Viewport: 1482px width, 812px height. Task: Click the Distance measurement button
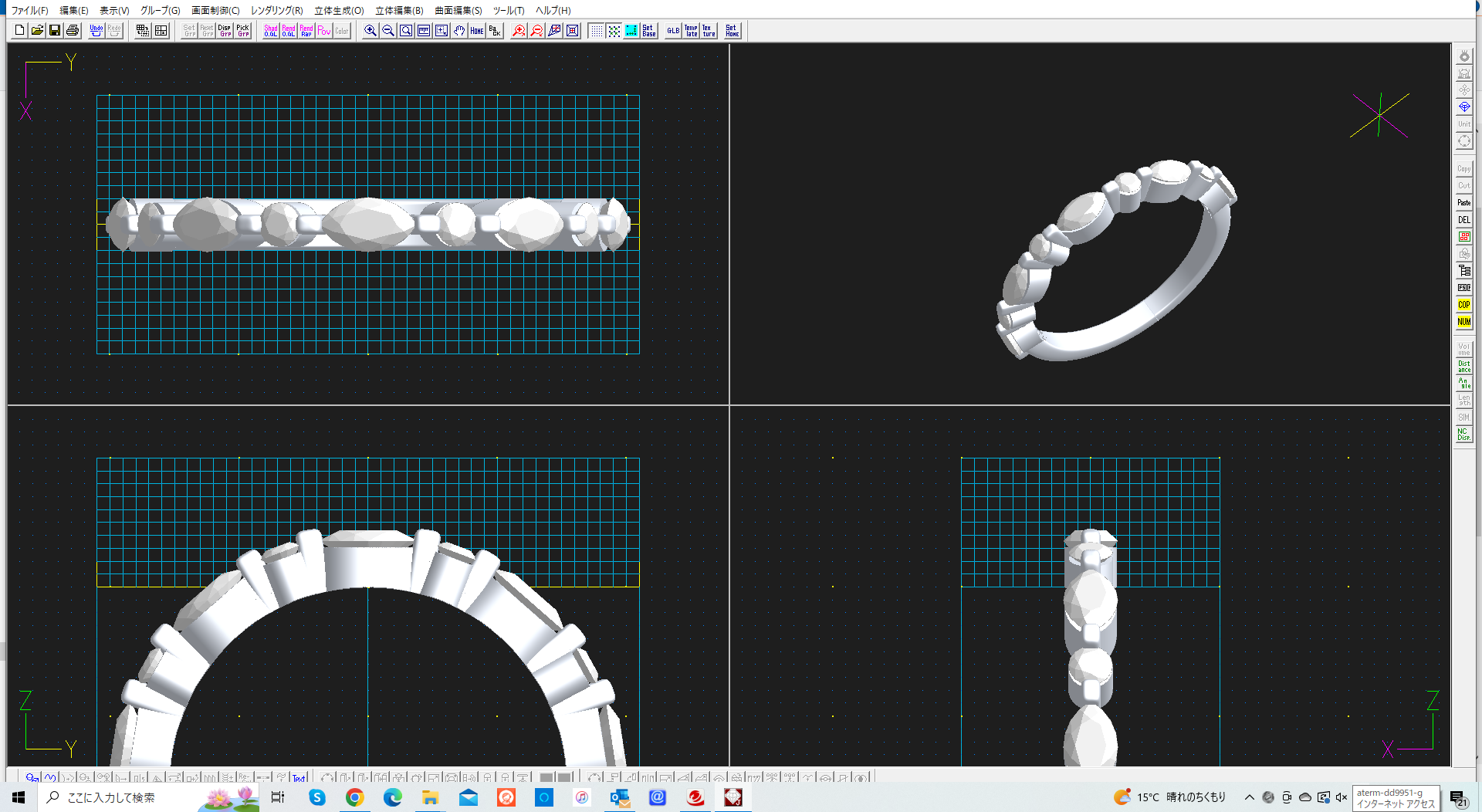point(1463,366)
